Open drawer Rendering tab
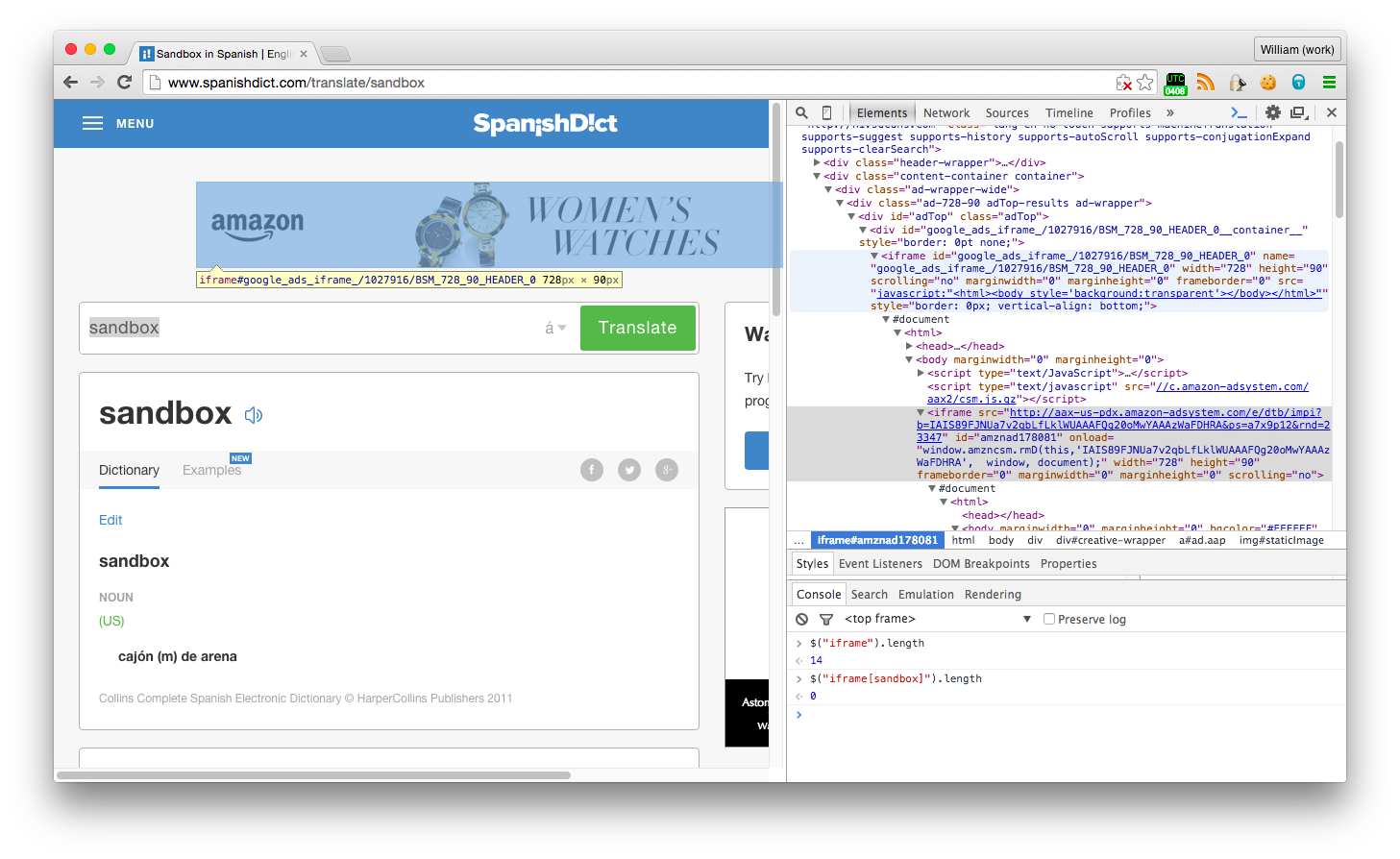1400x859 pixels. [993, 595]
